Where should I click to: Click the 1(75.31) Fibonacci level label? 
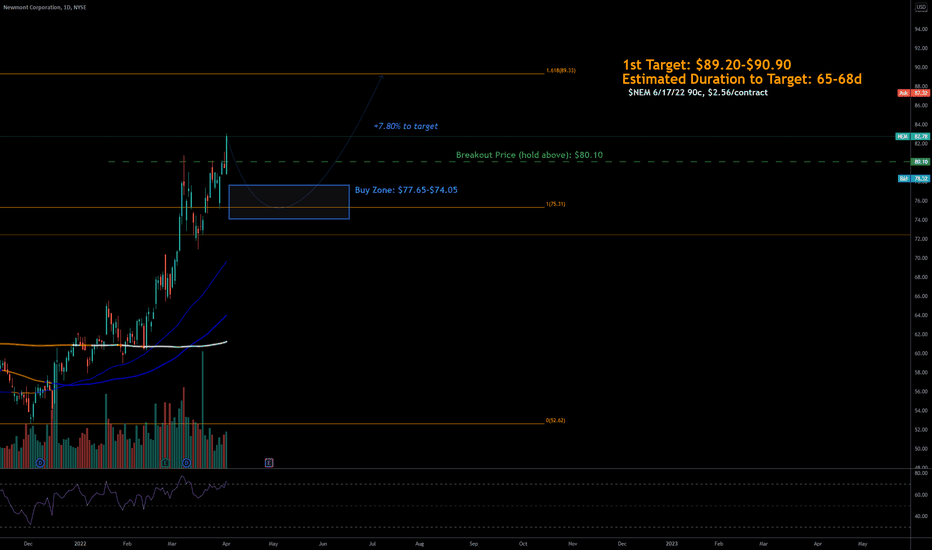[555, 204]
